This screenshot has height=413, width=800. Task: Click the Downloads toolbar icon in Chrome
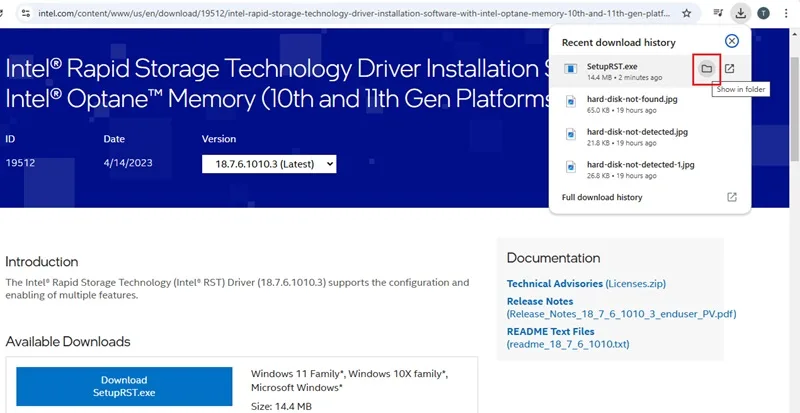click(x=740, y=13)
